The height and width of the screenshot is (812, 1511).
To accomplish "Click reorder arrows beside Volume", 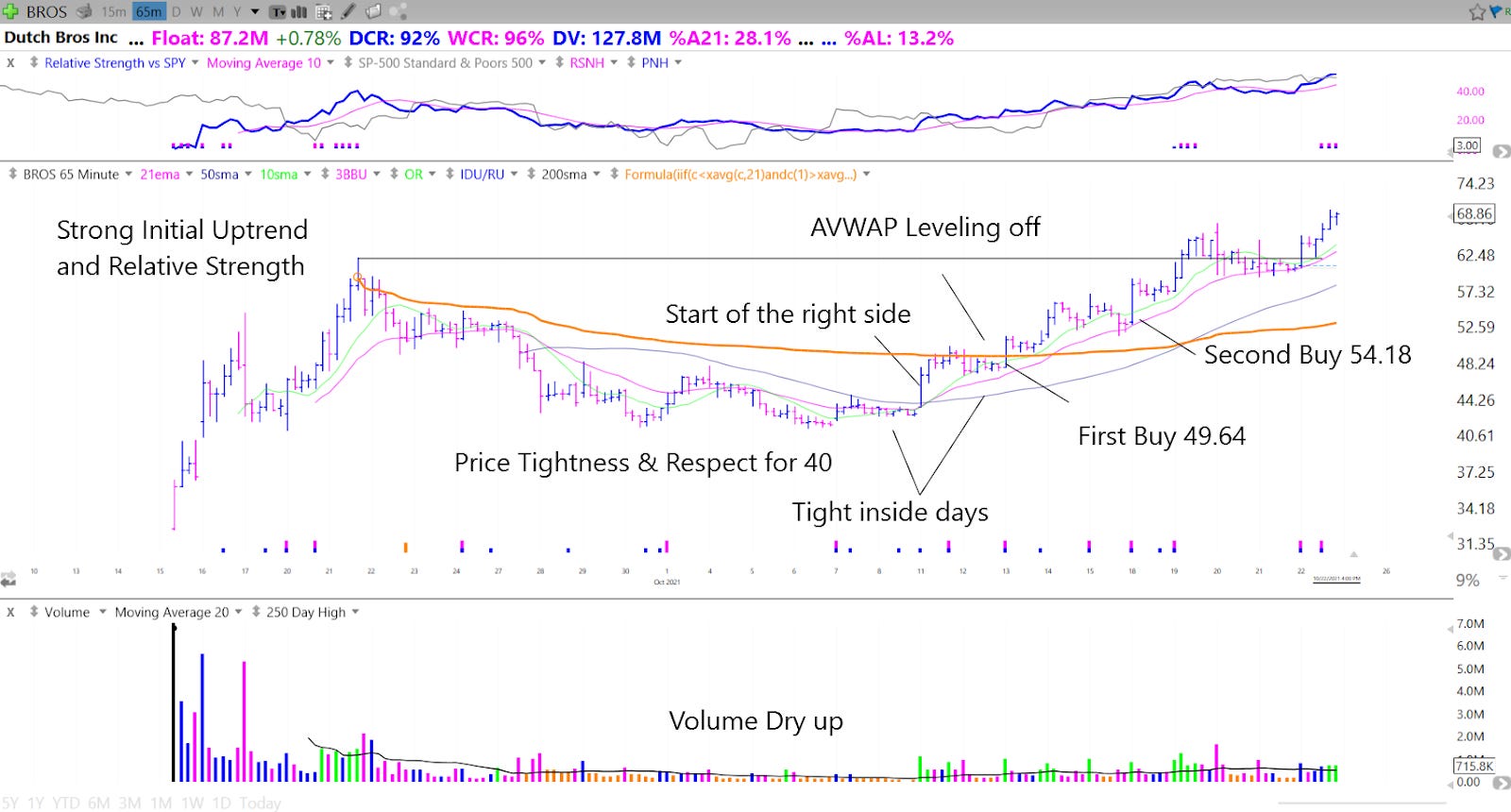I will click(x=34, y=612).
